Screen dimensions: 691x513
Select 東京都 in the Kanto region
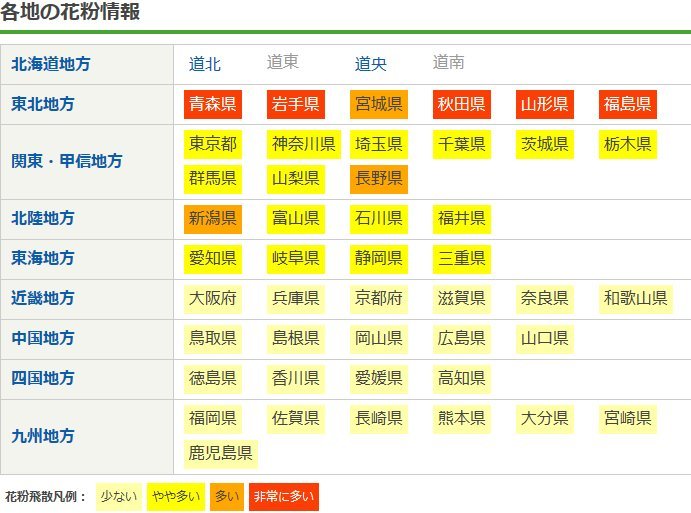(212, 144)
